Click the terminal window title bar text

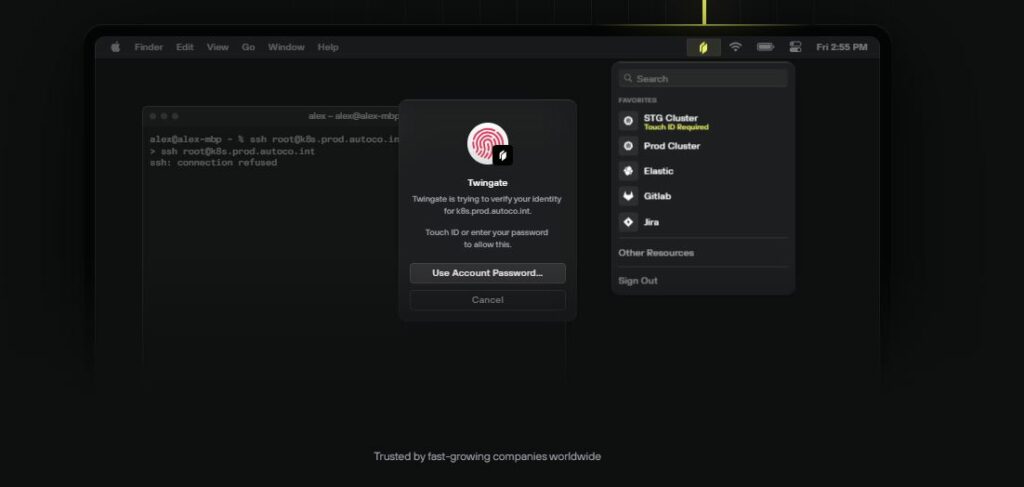tap(353, 116)
